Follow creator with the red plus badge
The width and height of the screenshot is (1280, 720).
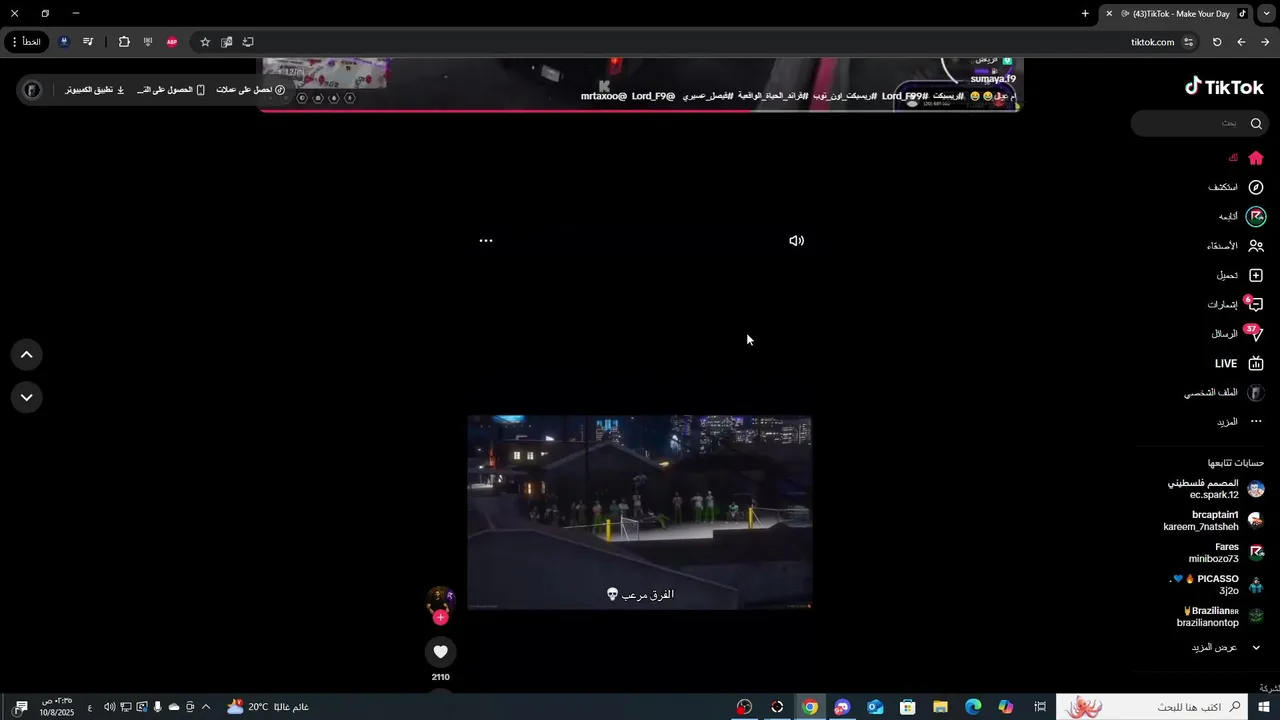(440, 617)
